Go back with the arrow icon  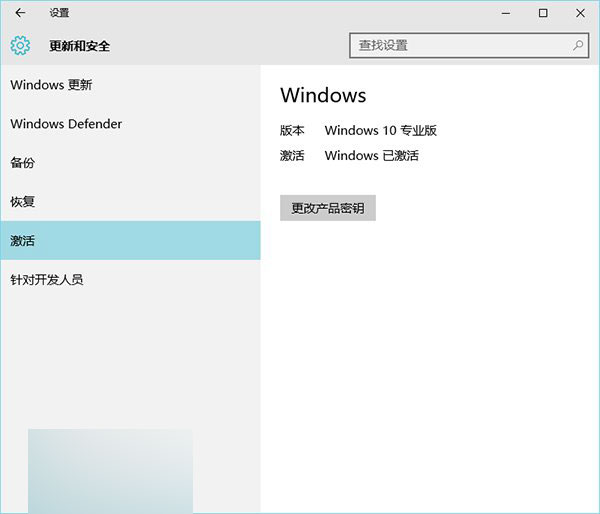(20, 13)
